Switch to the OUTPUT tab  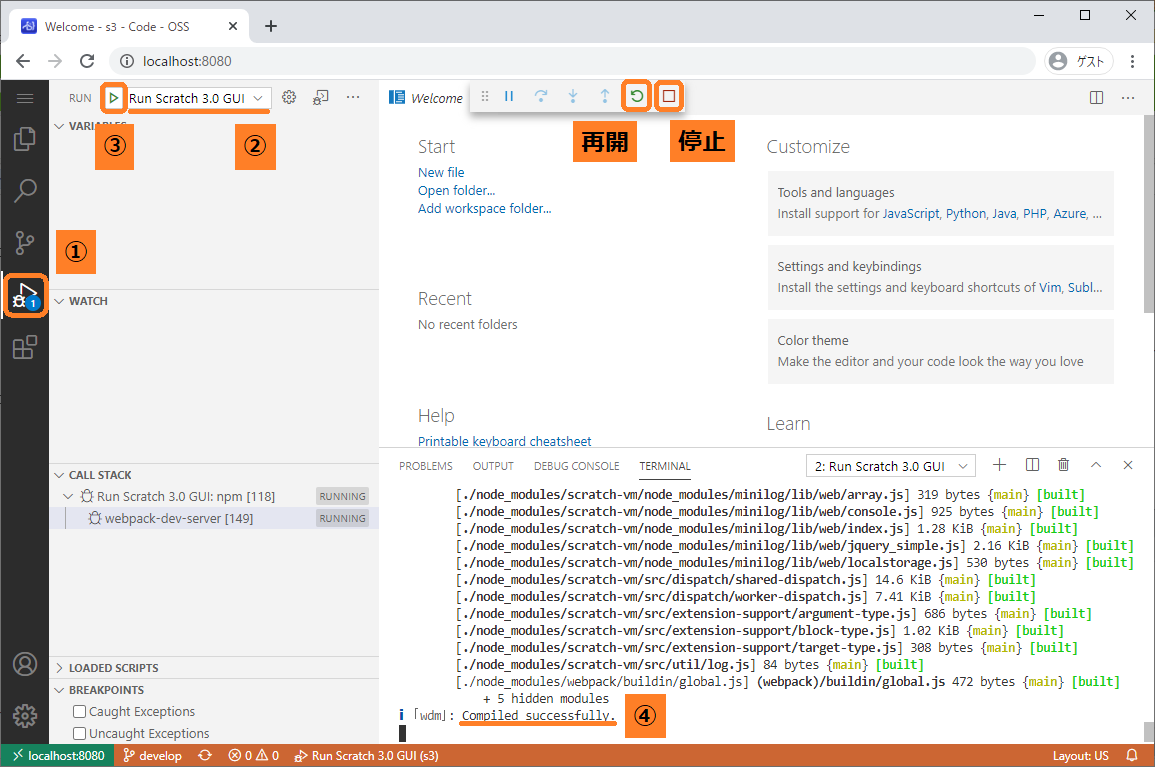(x=493, y=466)
